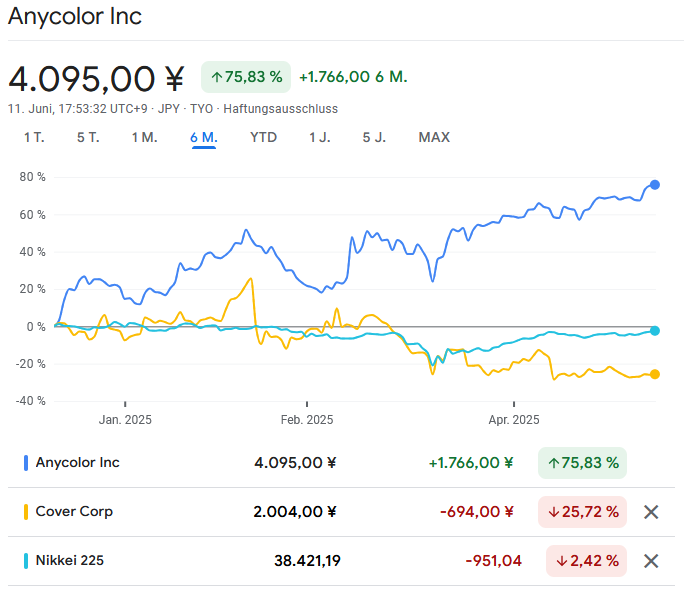Click yellow color marker beside Cover Corp
The height and width of the screenshot is (592, 684).
[26, 512]
